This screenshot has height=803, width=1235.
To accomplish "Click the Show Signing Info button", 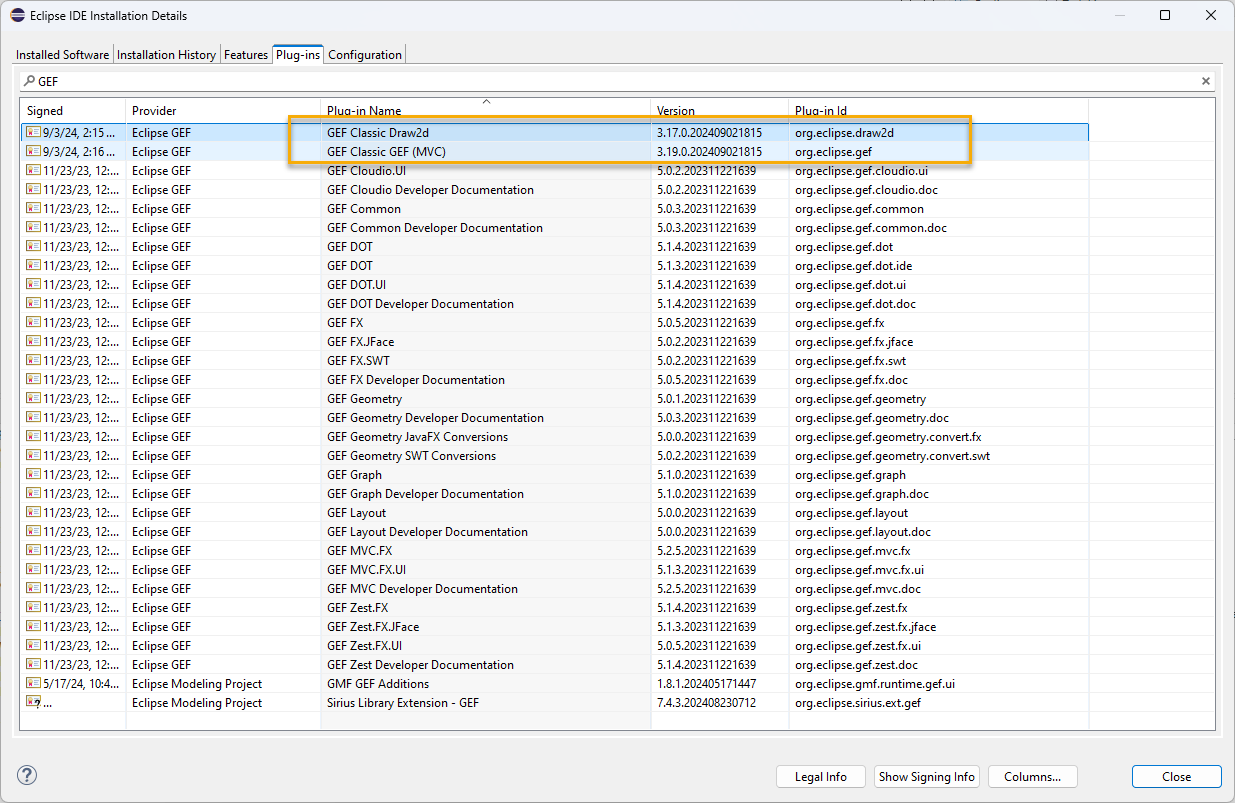I will (926, 777).
